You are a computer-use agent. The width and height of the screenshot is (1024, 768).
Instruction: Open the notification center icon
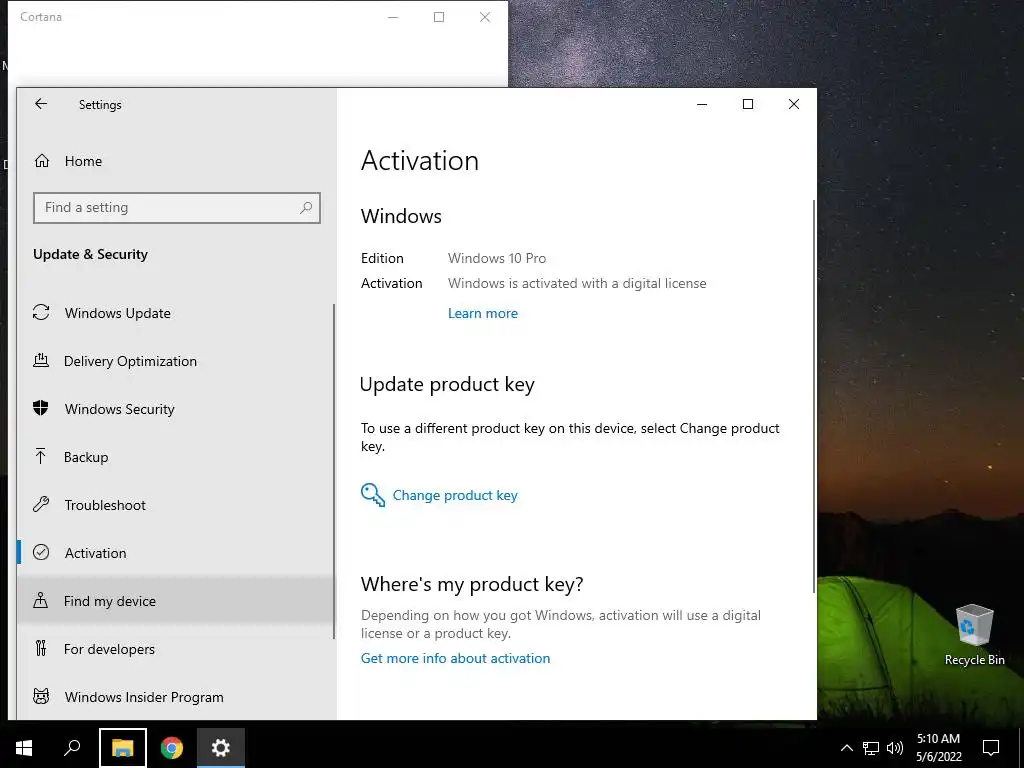coord(991,748)
